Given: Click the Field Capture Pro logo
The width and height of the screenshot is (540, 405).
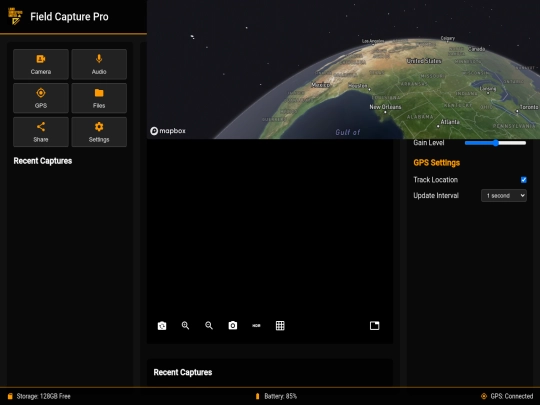Looking at the screenshot, I should (15, 16).
